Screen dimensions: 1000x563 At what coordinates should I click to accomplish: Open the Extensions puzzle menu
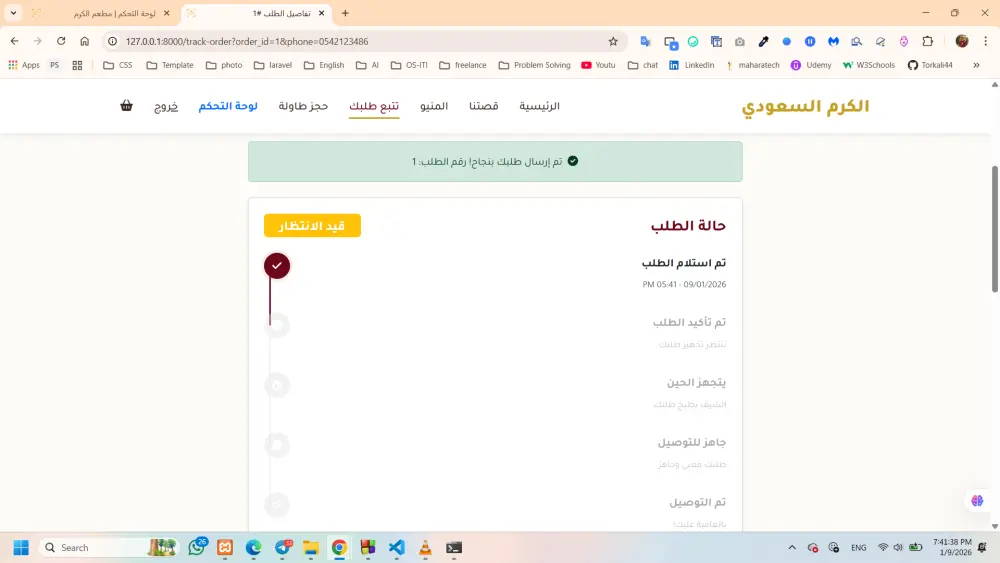(x=928, y=41)
